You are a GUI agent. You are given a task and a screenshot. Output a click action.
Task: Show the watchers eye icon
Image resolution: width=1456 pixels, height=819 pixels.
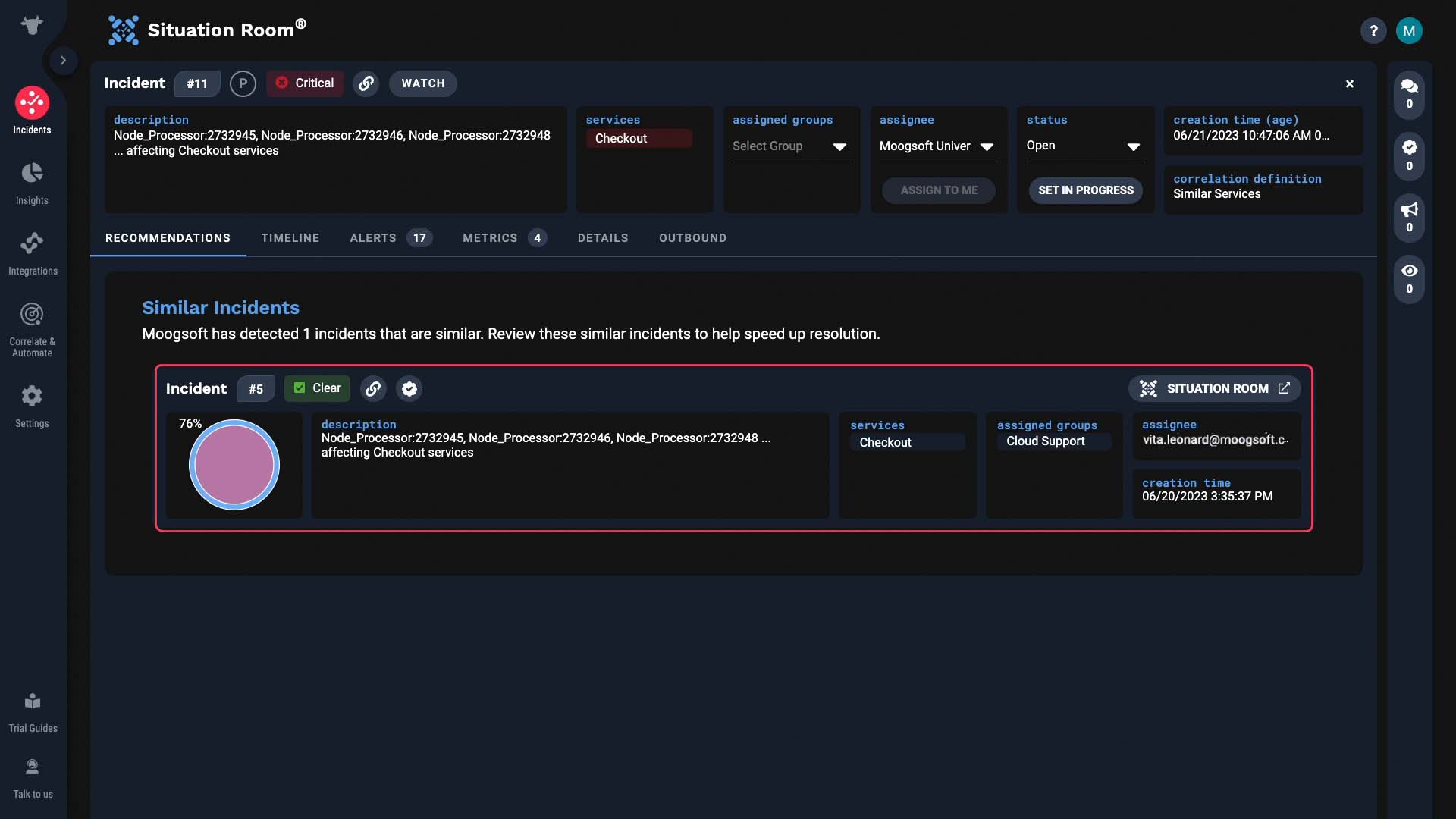point(1409,278)
